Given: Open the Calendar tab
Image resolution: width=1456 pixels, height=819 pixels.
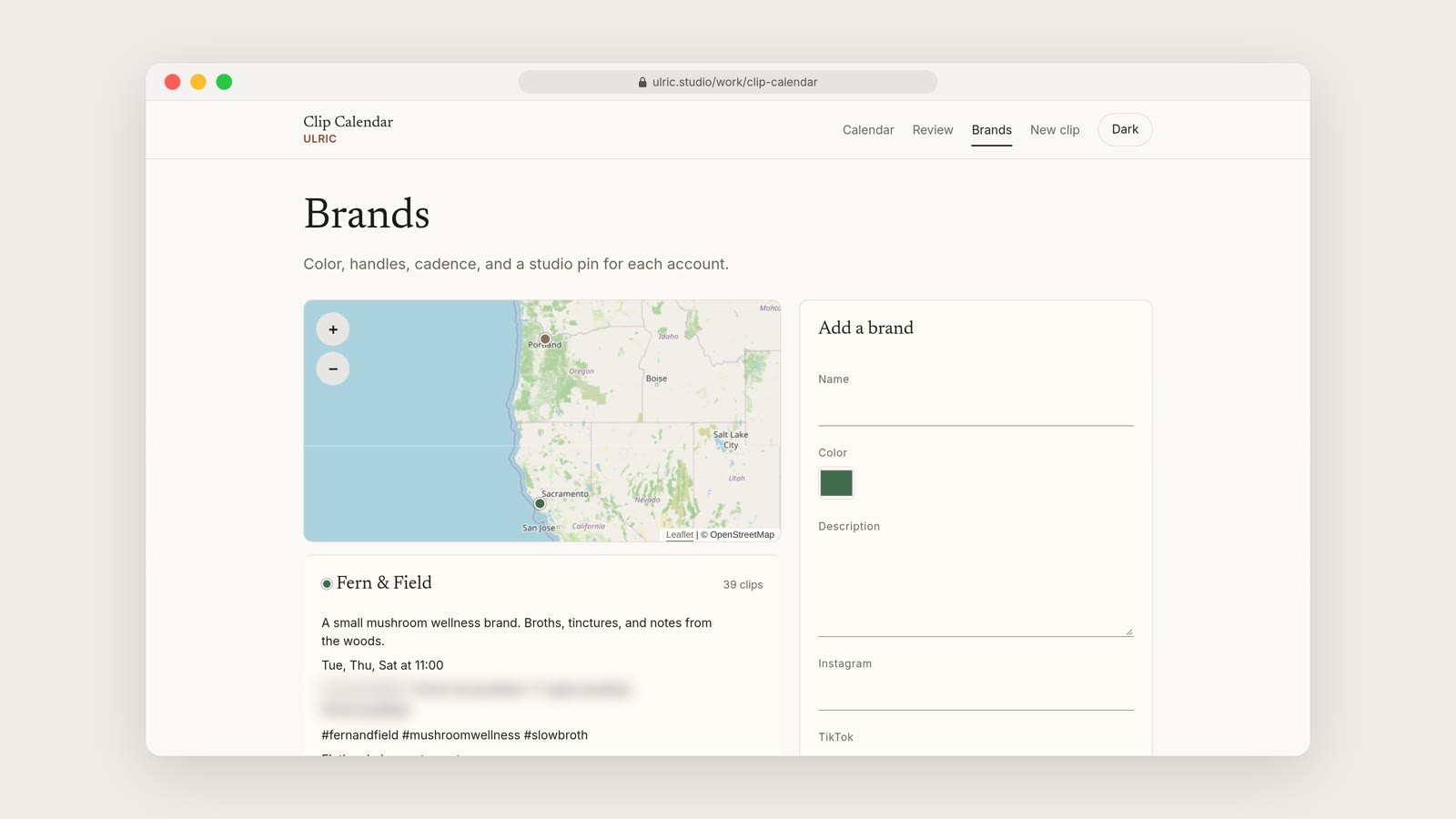Looking at the screenshot, I should [x=868, y=130].
